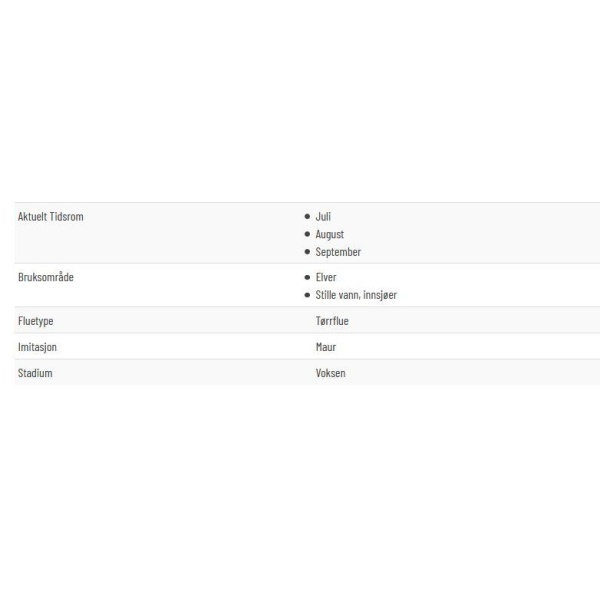
Task: Click the Maur value text
Action: click(326, 347)
